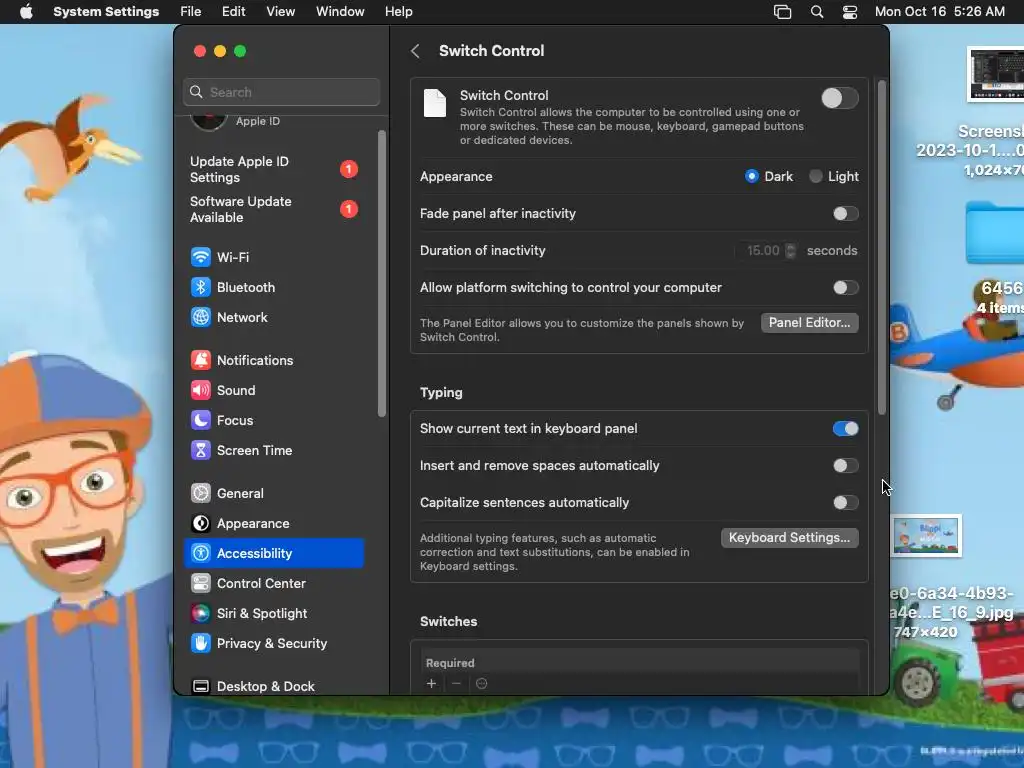Select the Siri & Spotlight icon
The image size is (1024, 768).
pyautogui.click(x=200, y=614)
